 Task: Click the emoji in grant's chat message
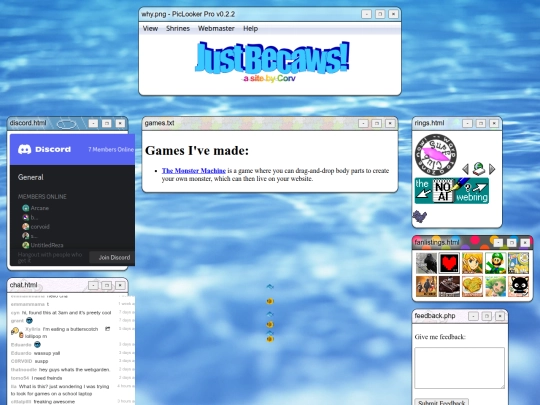coord(29,321)
